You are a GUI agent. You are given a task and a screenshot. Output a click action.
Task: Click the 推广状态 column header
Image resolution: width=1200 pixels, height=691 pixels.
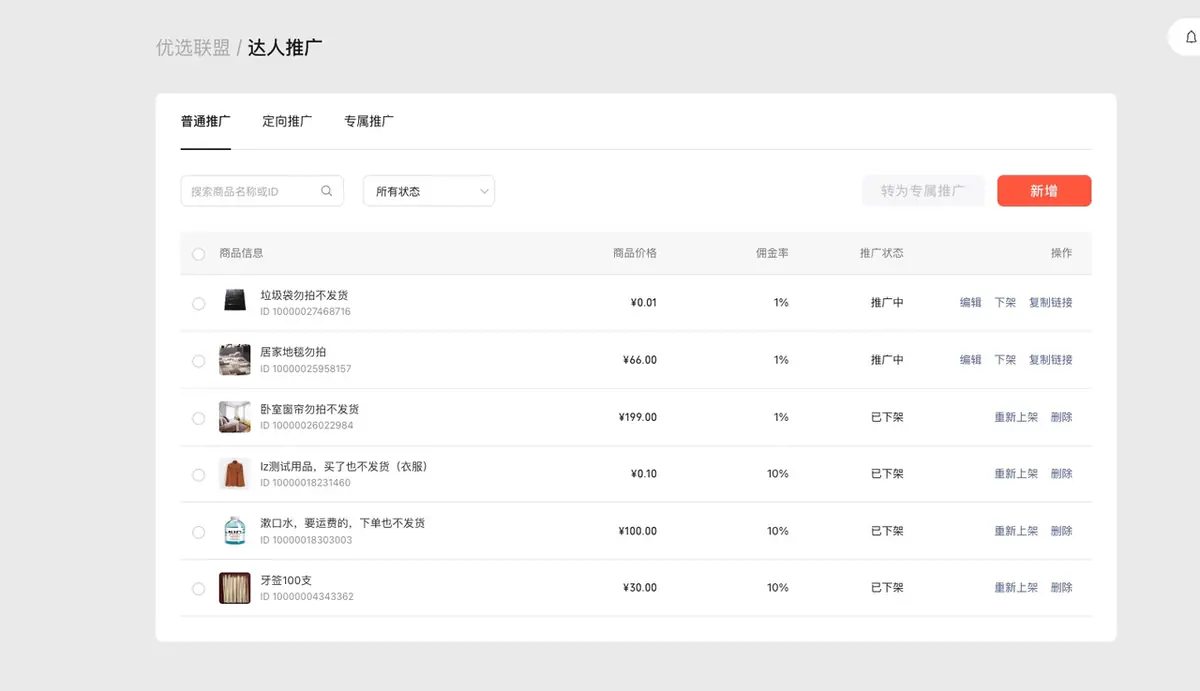(x=882, y=253)
